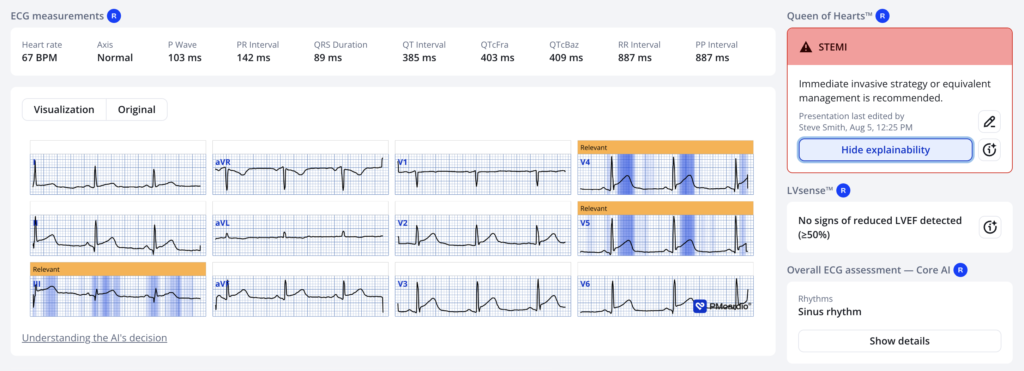This screenshot has height=371, width=1024.
Task: Click the R badge beside LVsense
Action: 844,190
